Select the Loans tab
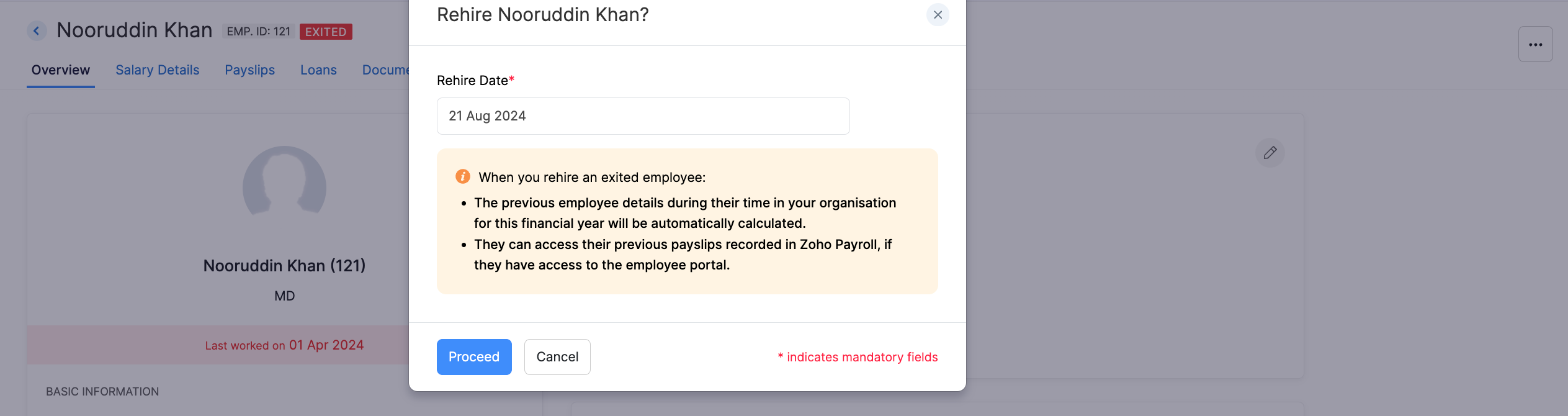The width and height of the screenshot is (1568, 416). [x=318, y=70]
